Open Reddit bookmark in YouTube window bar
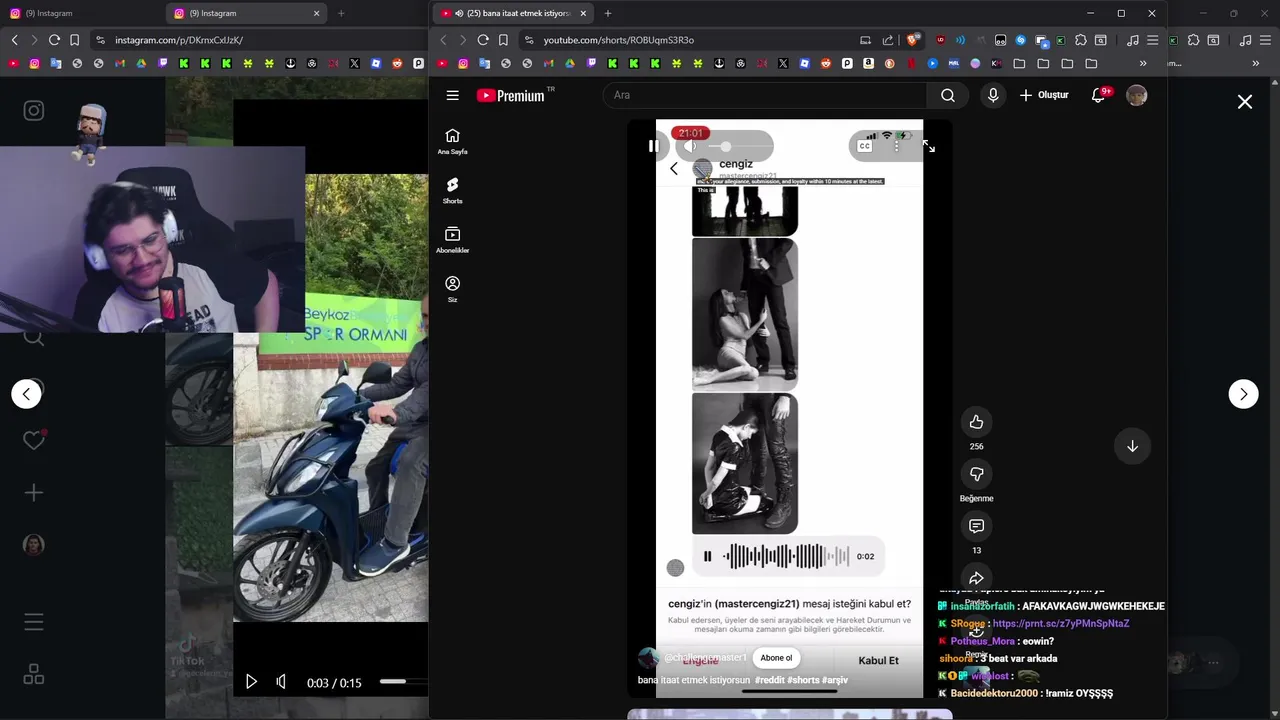This screenshot has width=1280, height=720. 826,64
